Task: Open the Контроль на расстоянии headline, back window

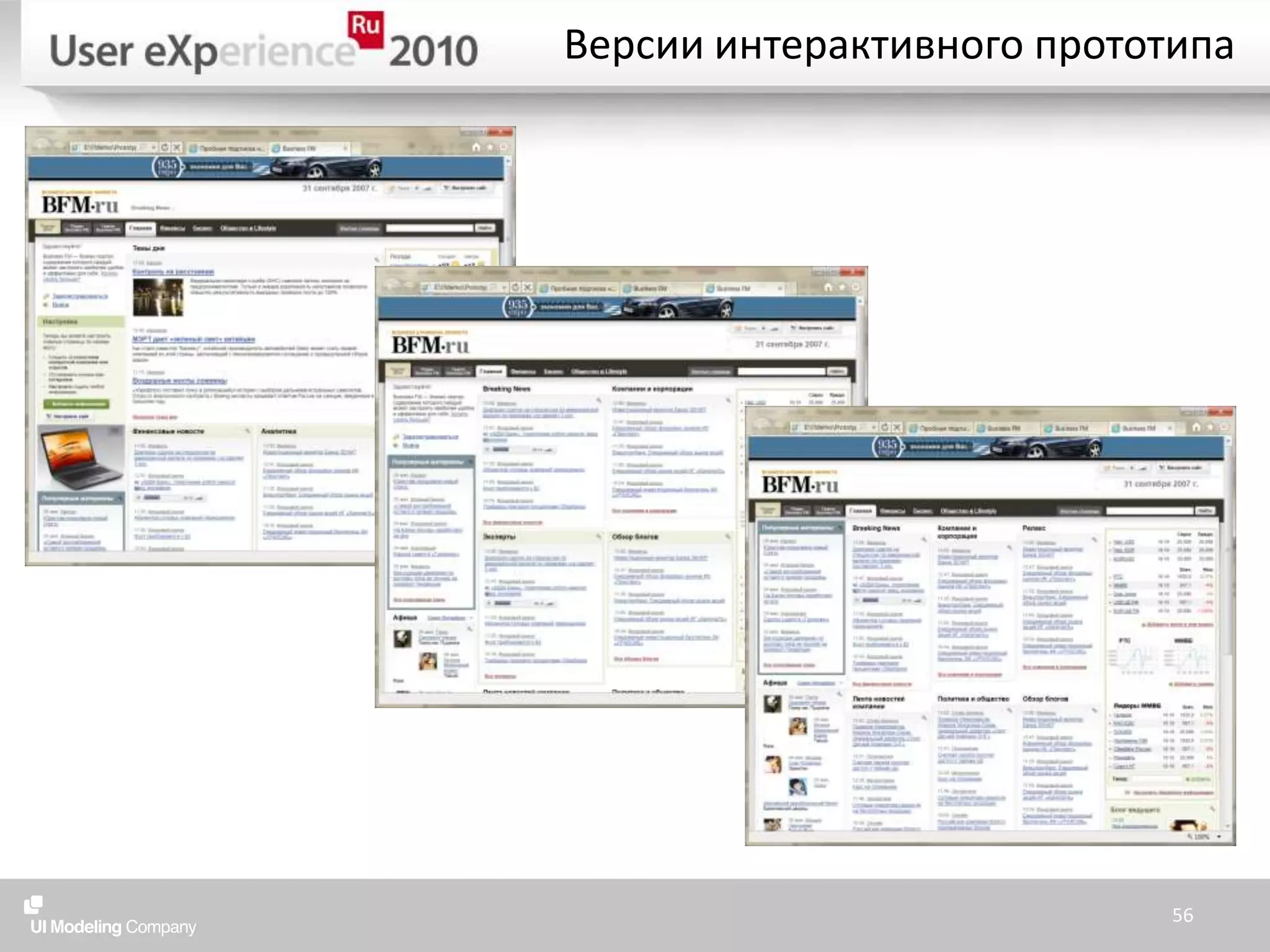Action: coord(173,271)
